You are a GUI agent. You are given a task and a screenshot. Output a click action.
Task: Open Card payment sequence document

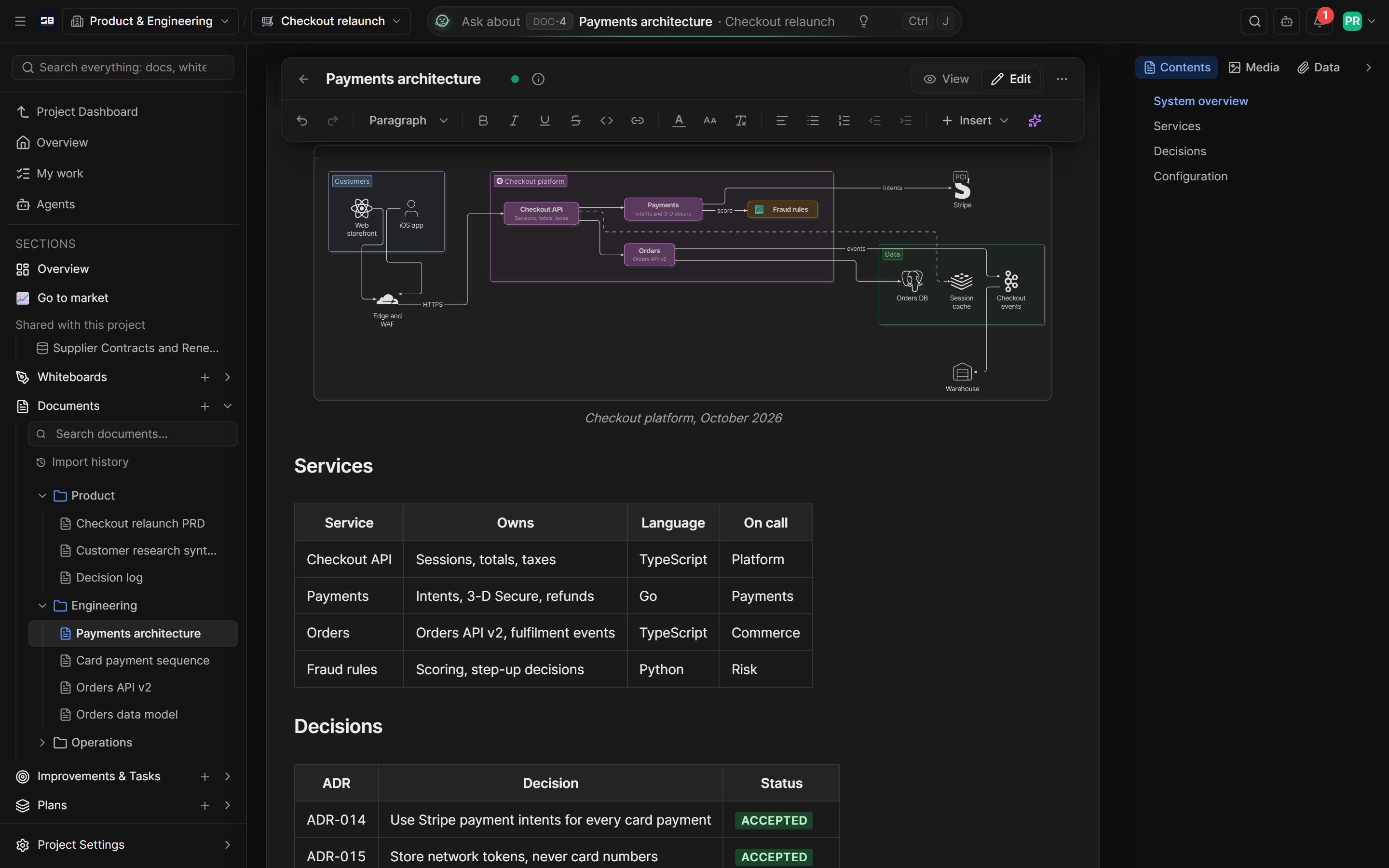[142, 660]
